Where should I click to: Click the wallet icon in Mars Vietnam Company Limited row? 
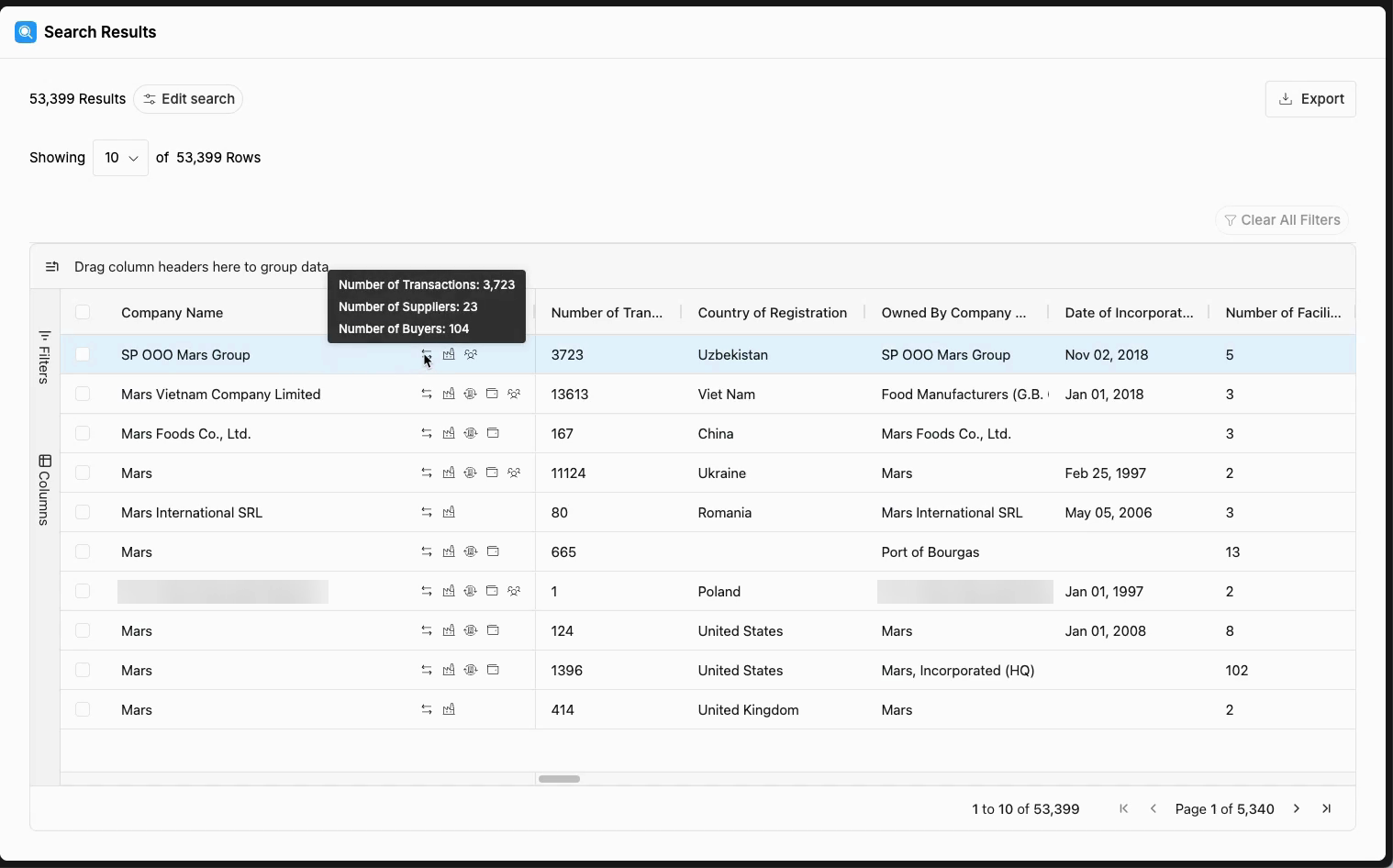point(493,394)
